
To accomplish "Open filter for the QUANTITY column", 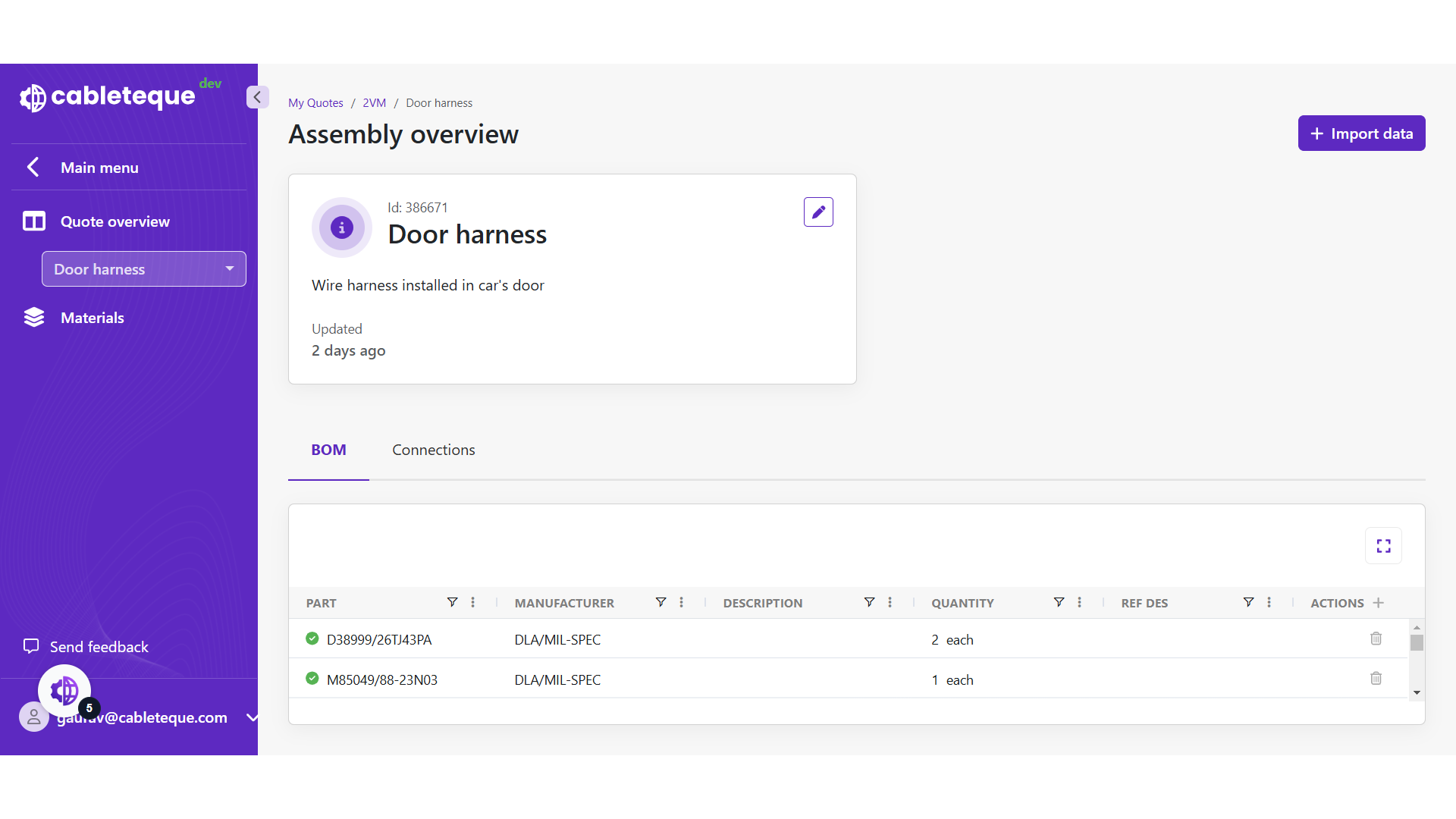I will tap(1059, 602).
